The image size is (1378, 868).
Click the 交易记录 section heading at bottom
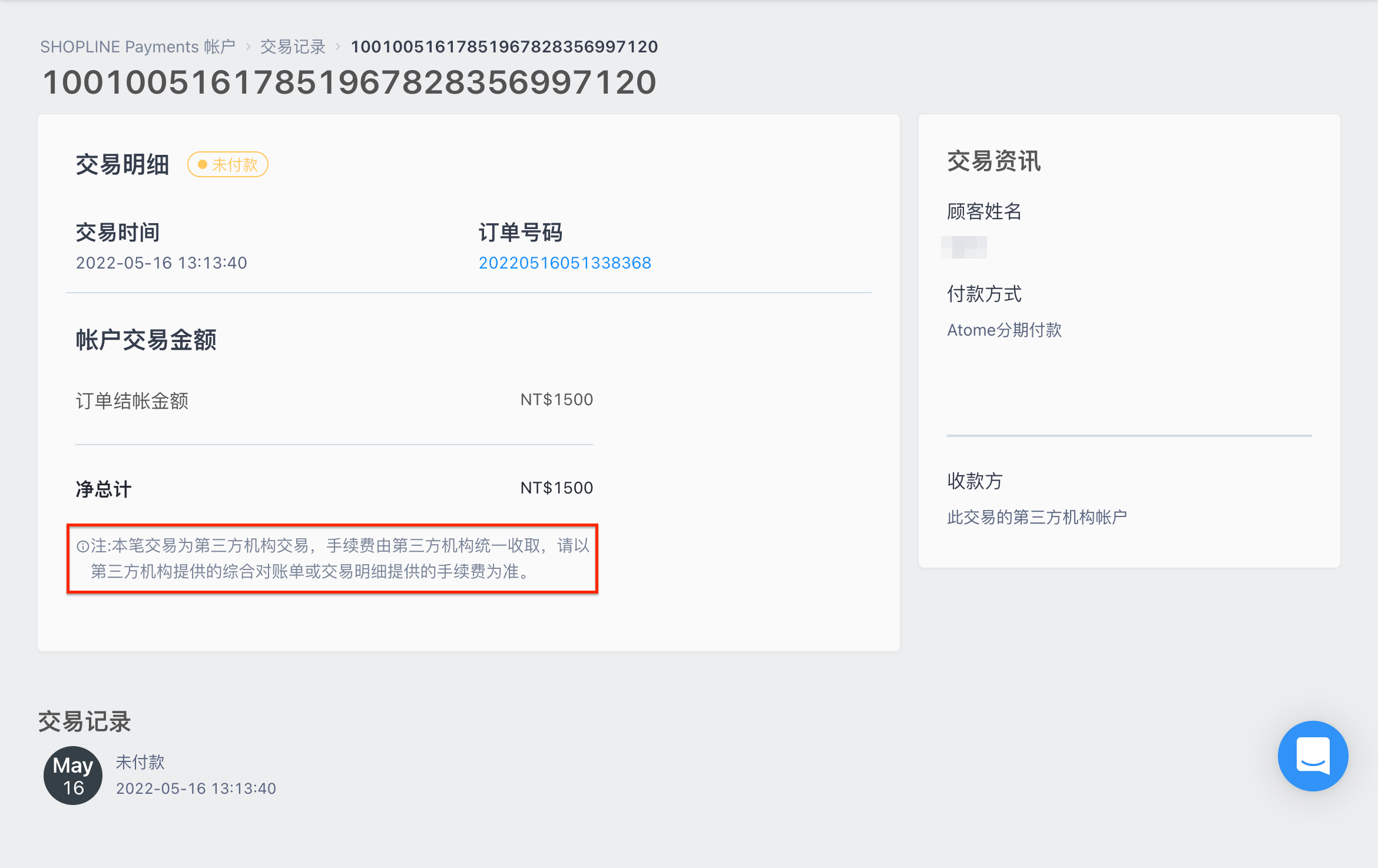[85, 721]
